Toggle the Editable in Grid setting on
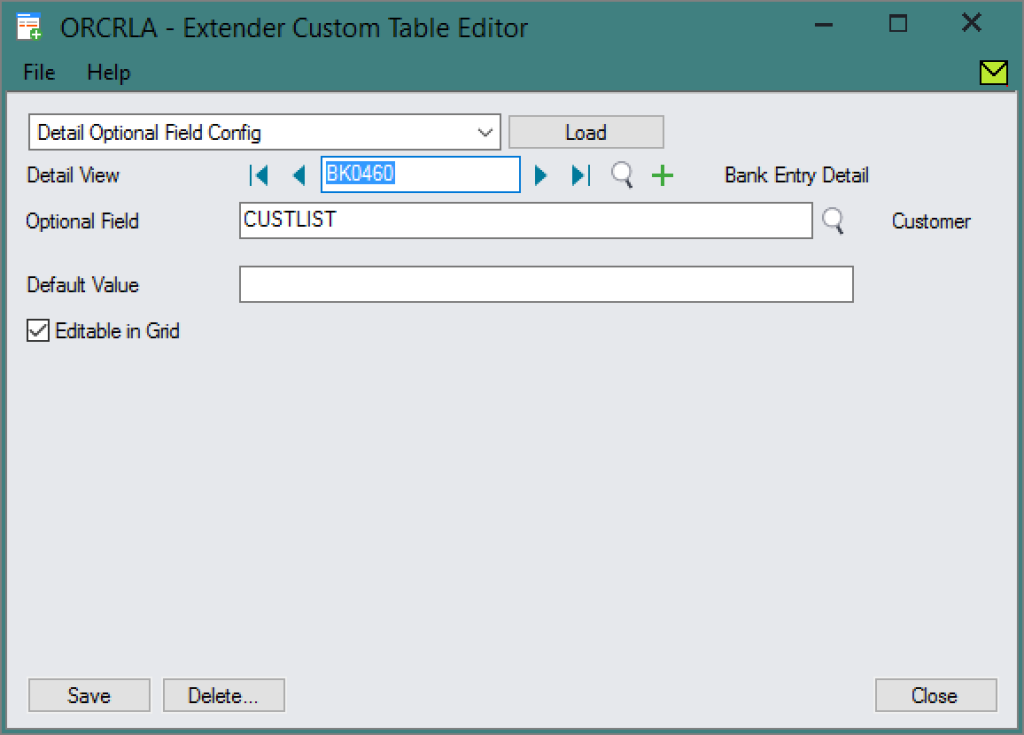 (x=37, y=330)
